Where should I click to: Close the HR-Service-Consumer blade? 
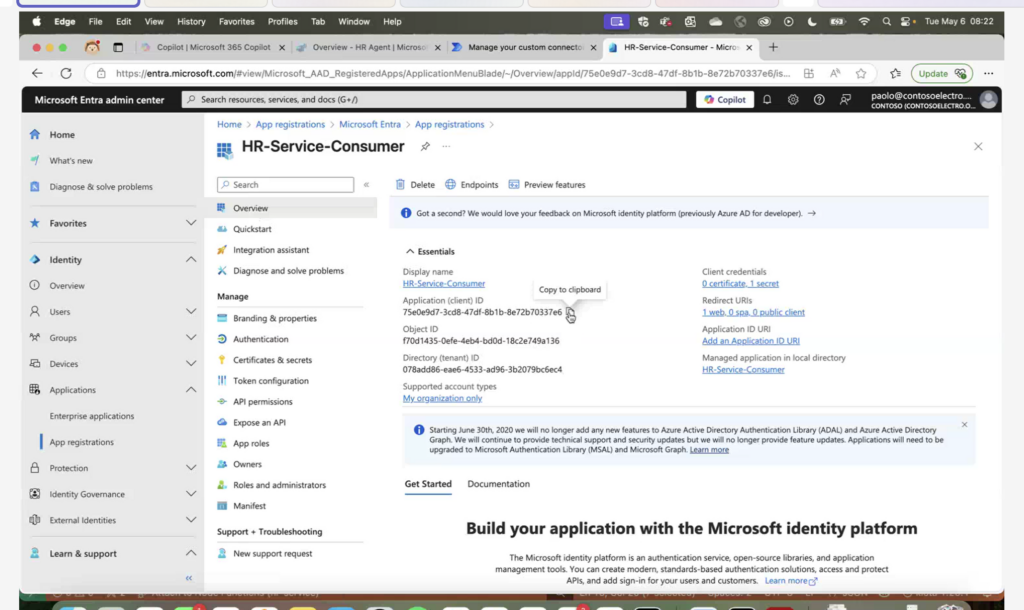[978, 146]
